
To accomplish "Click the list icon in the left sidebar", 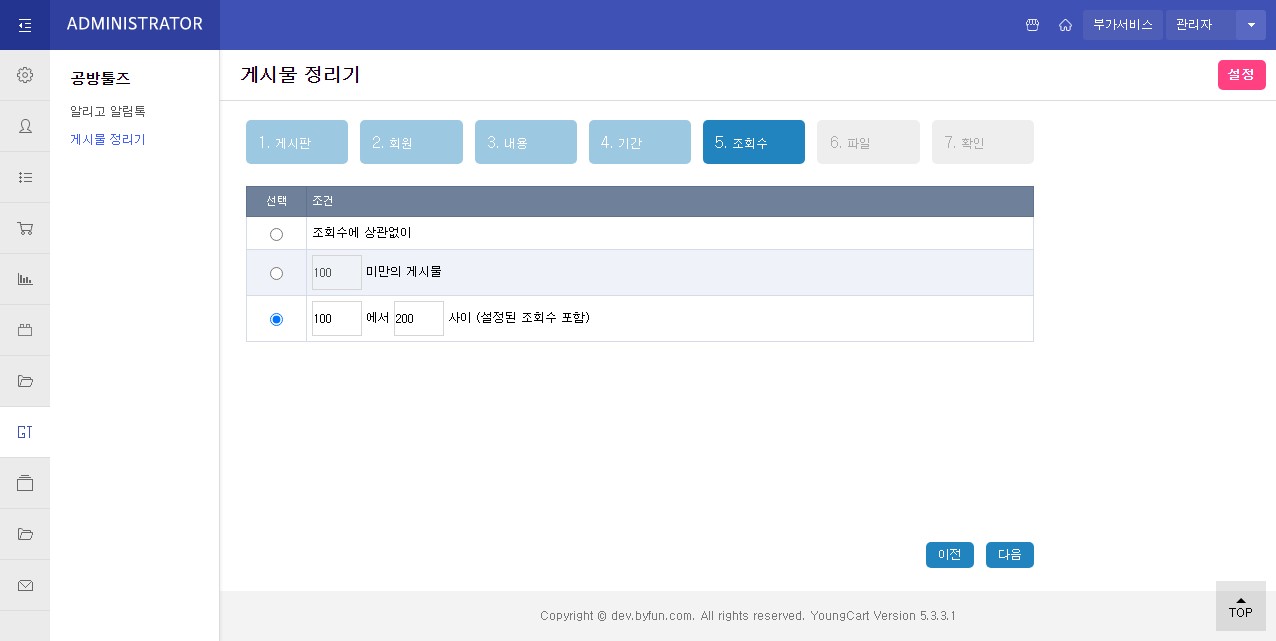I will pos(25,177).
